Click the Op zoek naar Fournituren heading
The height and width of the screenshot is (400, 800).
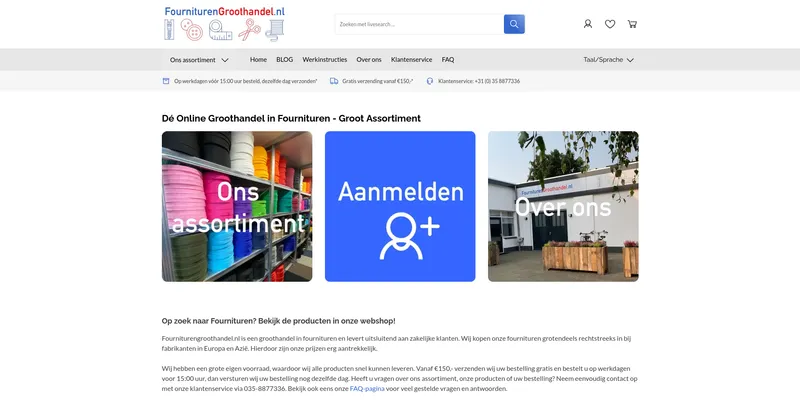coord(279,321)
